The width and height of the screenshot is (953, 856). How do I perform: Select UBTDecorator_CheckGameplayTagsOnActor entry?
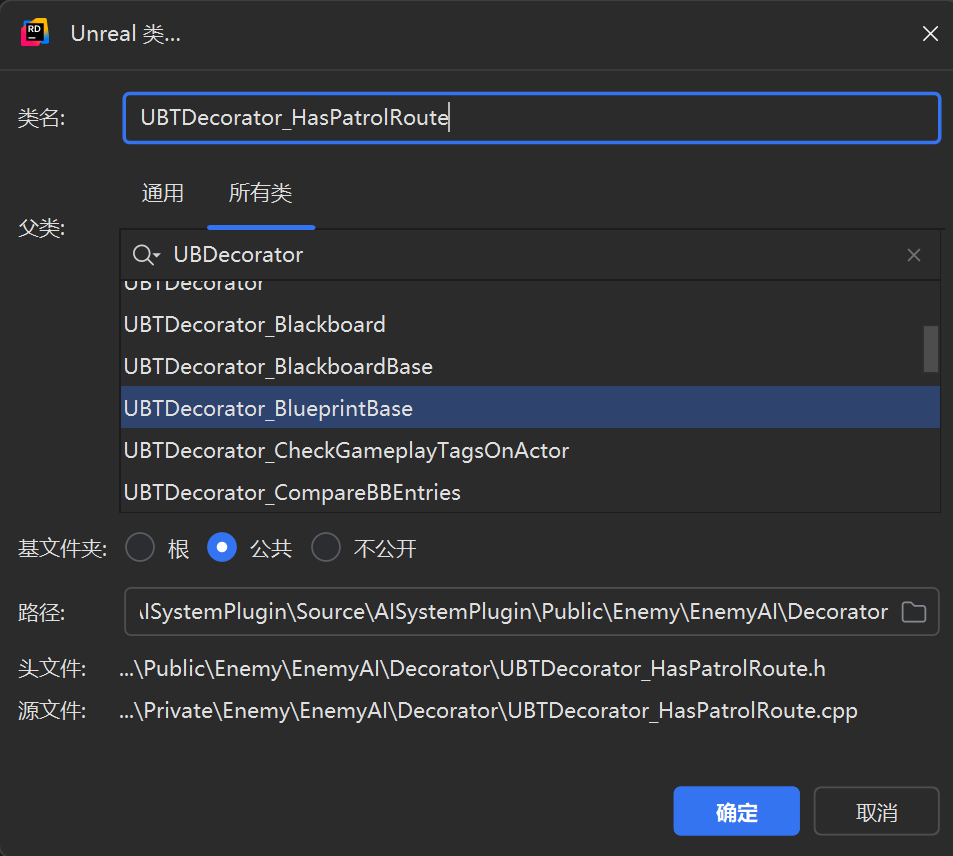(x=530, y=450)
